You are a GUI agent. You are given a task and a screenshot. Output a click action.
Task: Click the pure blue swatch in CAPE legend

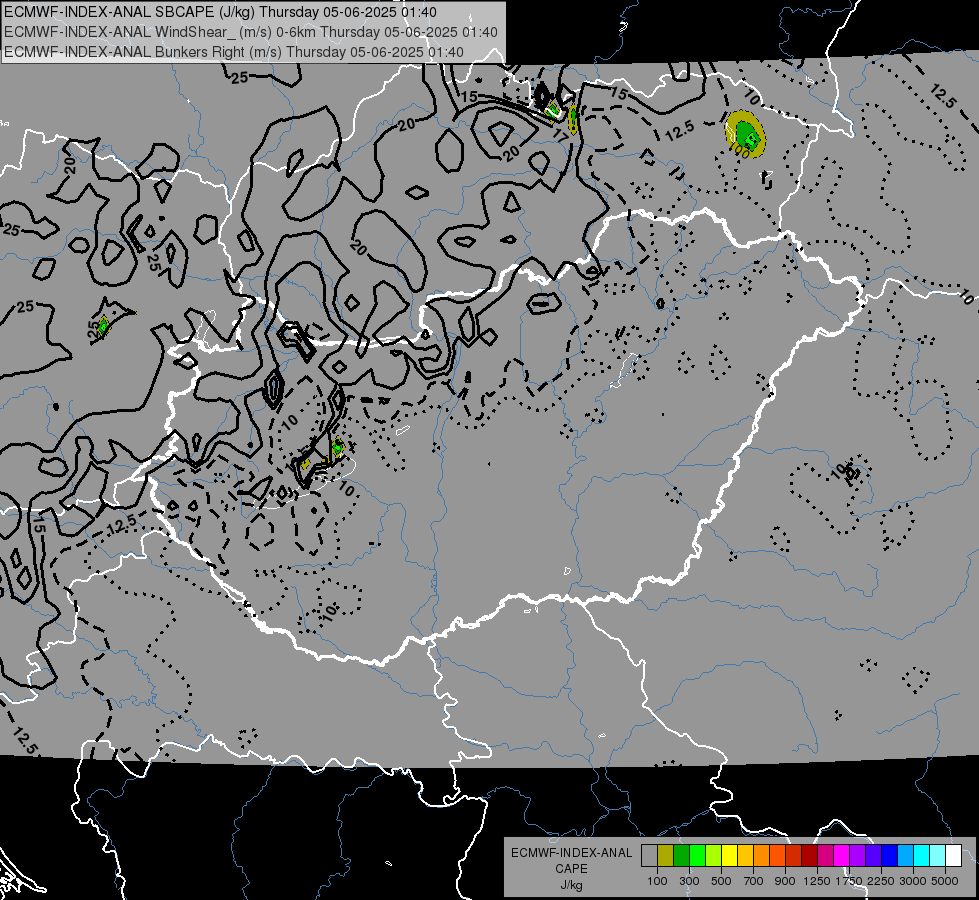pyautogui.click(x=890, y=856)
